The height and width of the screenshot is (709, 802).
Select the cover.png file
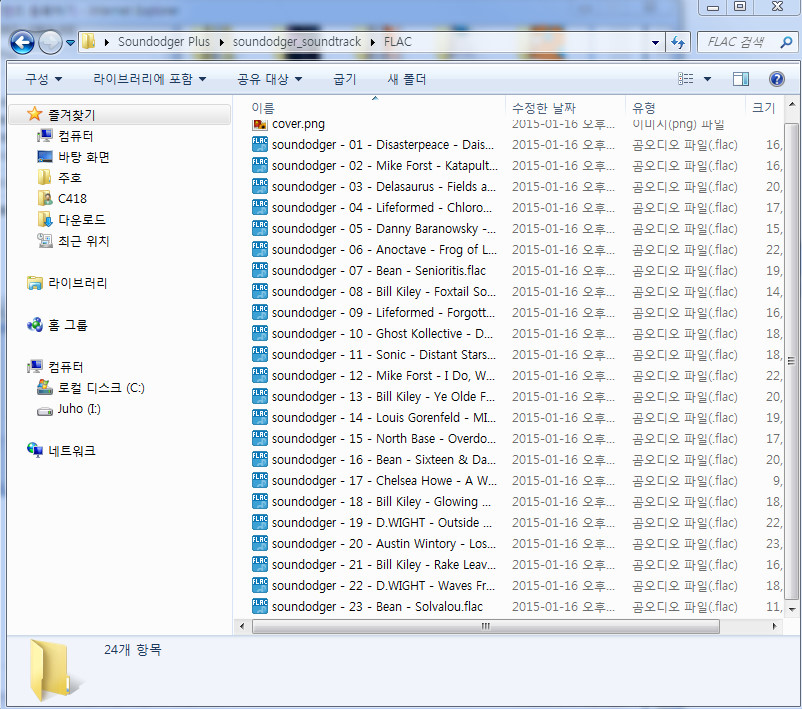tap(298, 123)
